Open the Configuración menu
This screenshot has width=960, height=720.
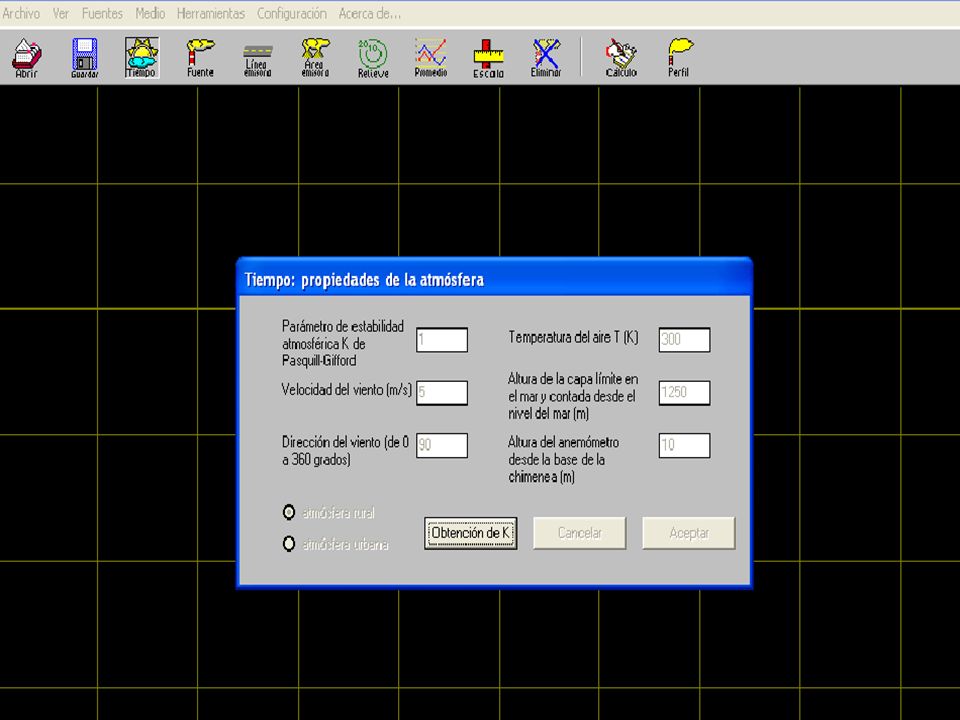pos(291,13)
